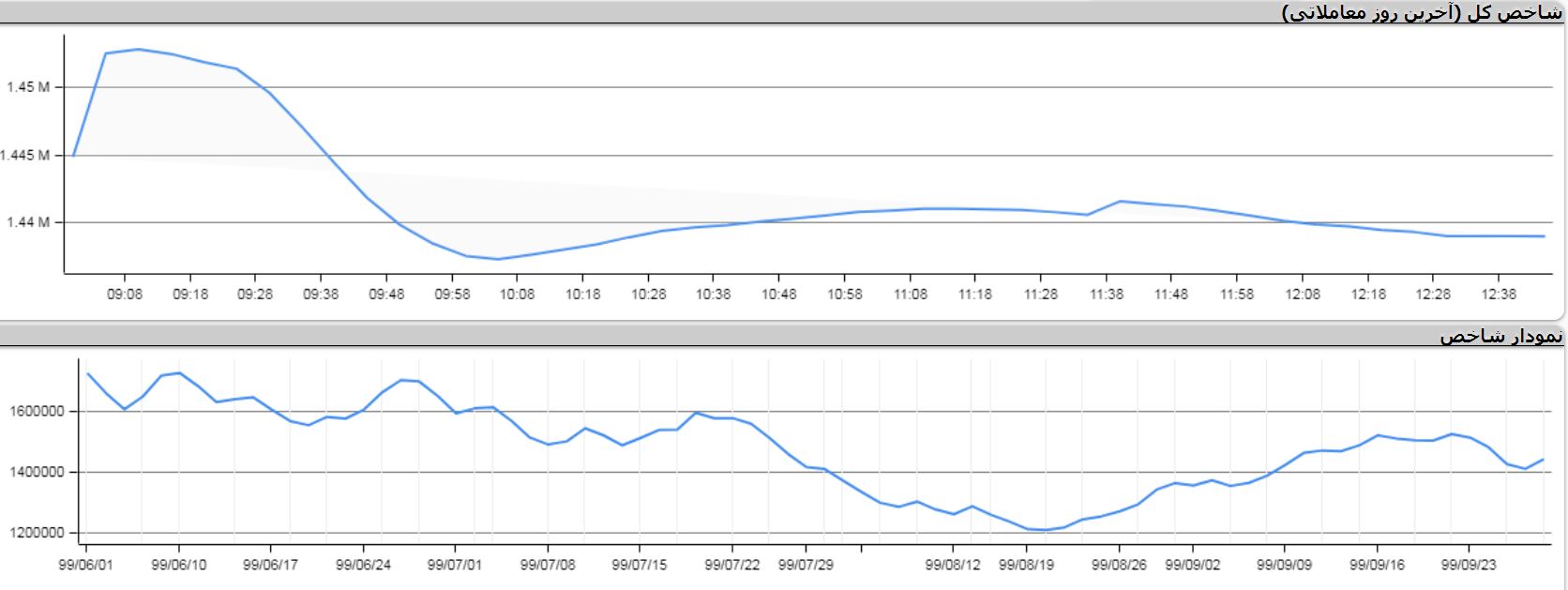Select the 99/06/01 date label
This screenshot has width=1568, height=590.
tap(84, 566)
